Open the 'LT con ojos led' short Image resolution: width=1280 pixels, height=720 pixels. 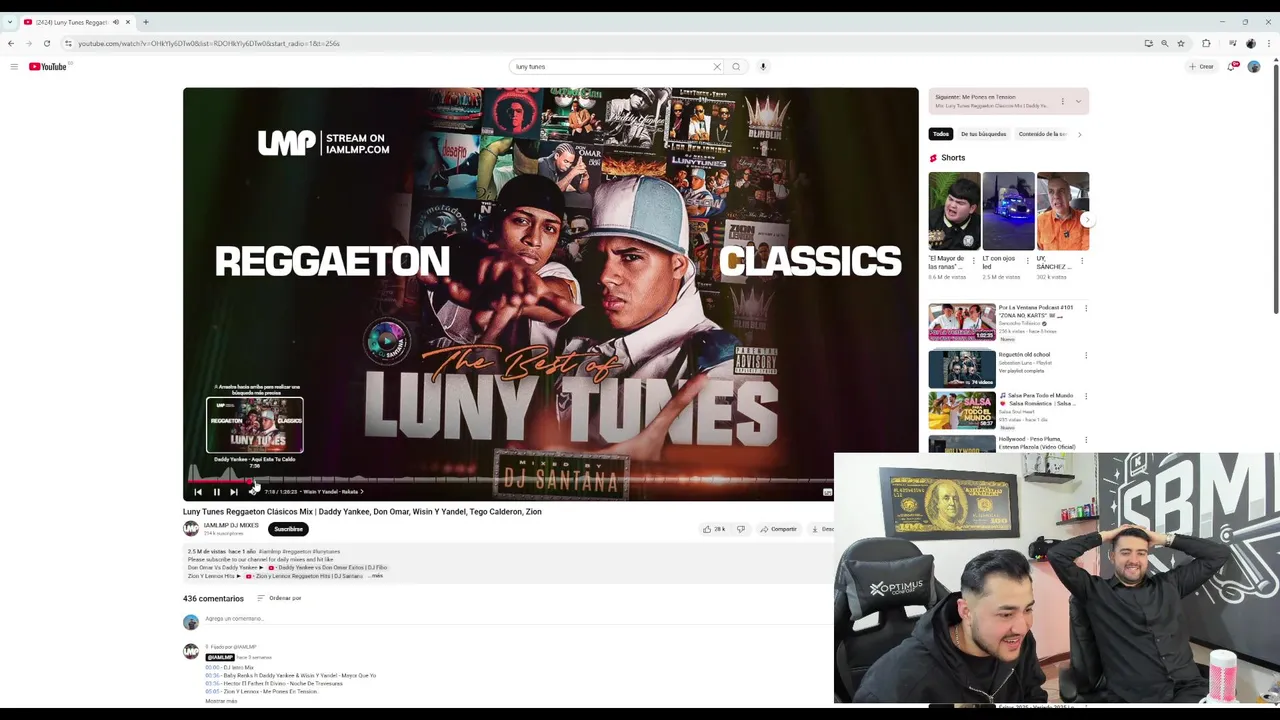[x=1008, y=211]
